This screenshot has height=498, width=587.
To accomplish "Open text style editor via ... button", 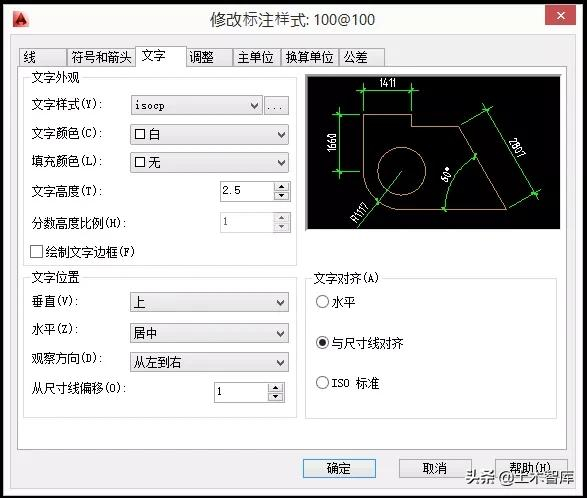I will 276,106.
